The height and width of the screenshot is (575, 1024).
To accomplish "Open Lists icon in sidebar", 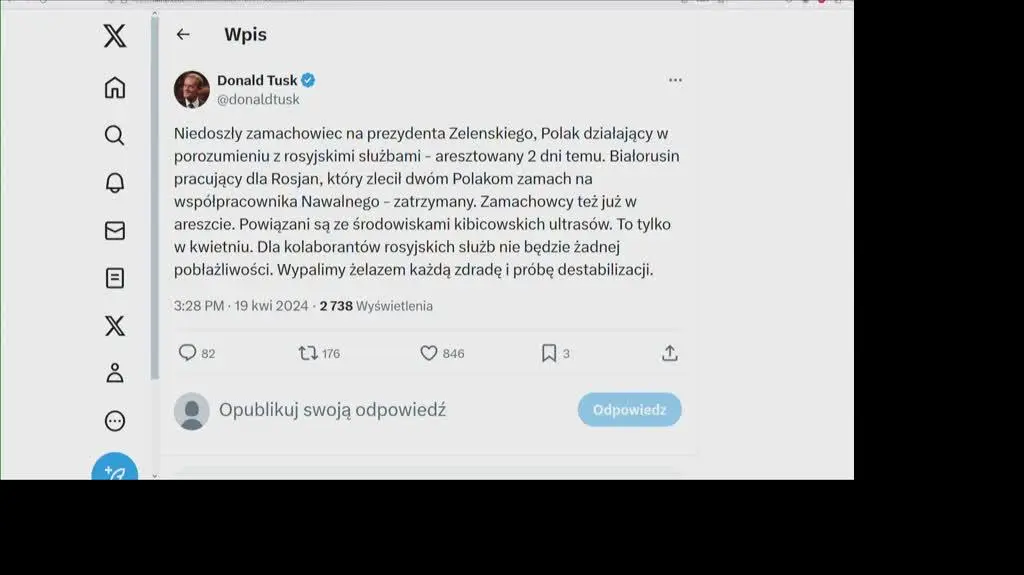I will tap(115, 278).
